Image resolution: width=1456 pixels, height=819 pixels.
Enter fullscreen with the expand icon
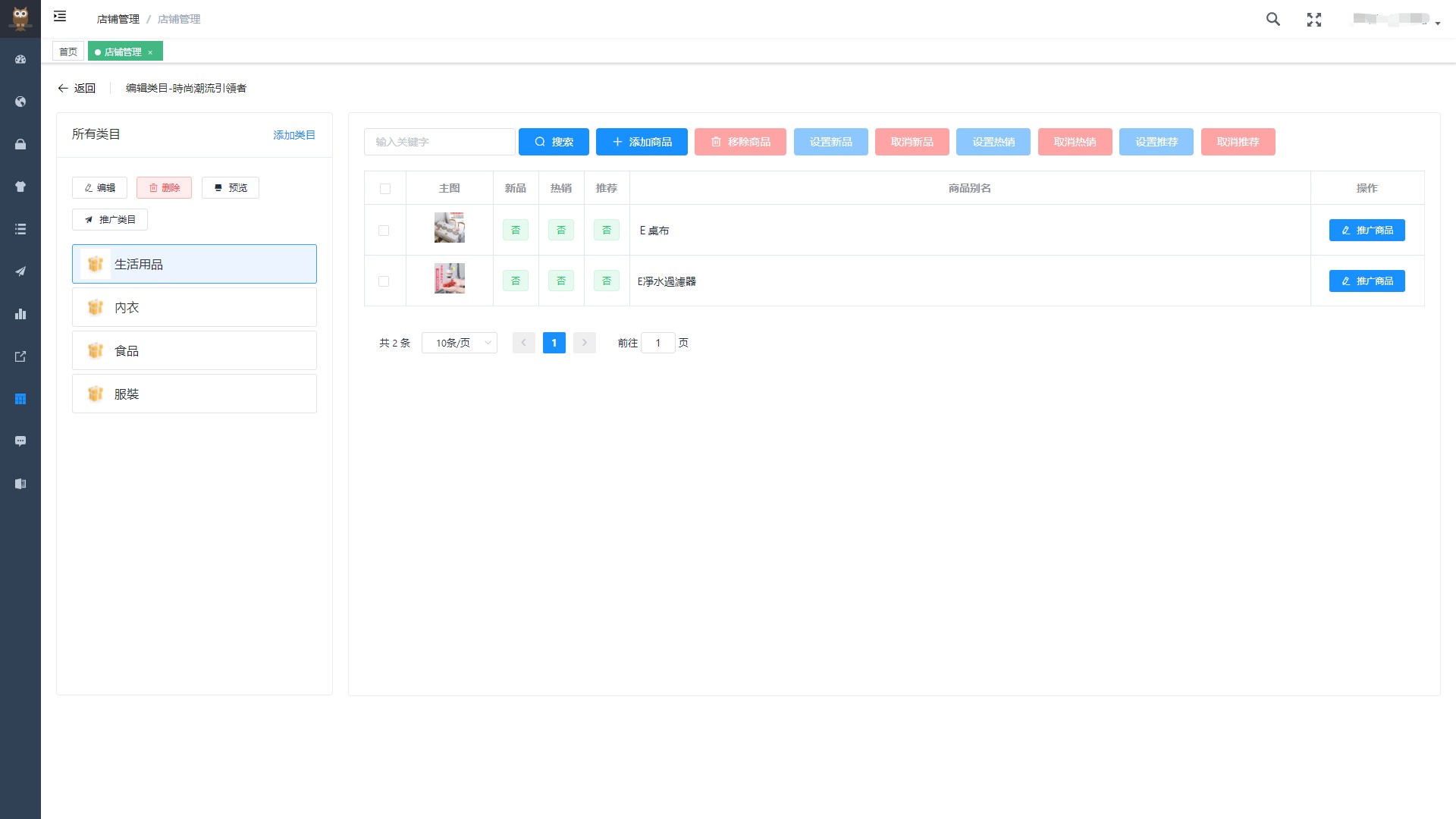1314,20
